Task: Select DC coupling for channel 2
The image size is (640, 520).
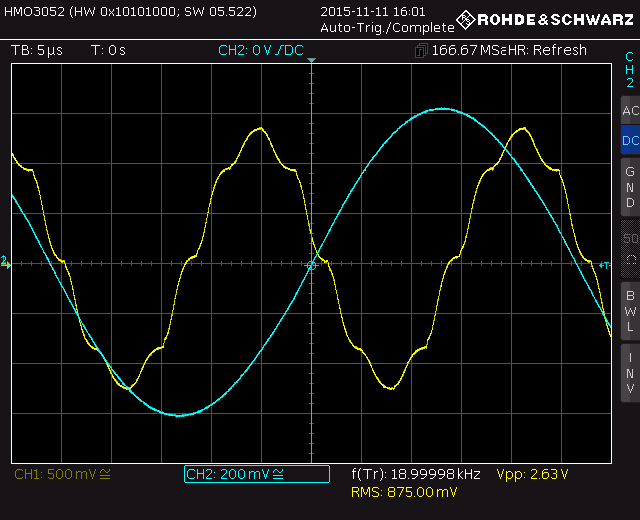Action: tap(629, 141)
